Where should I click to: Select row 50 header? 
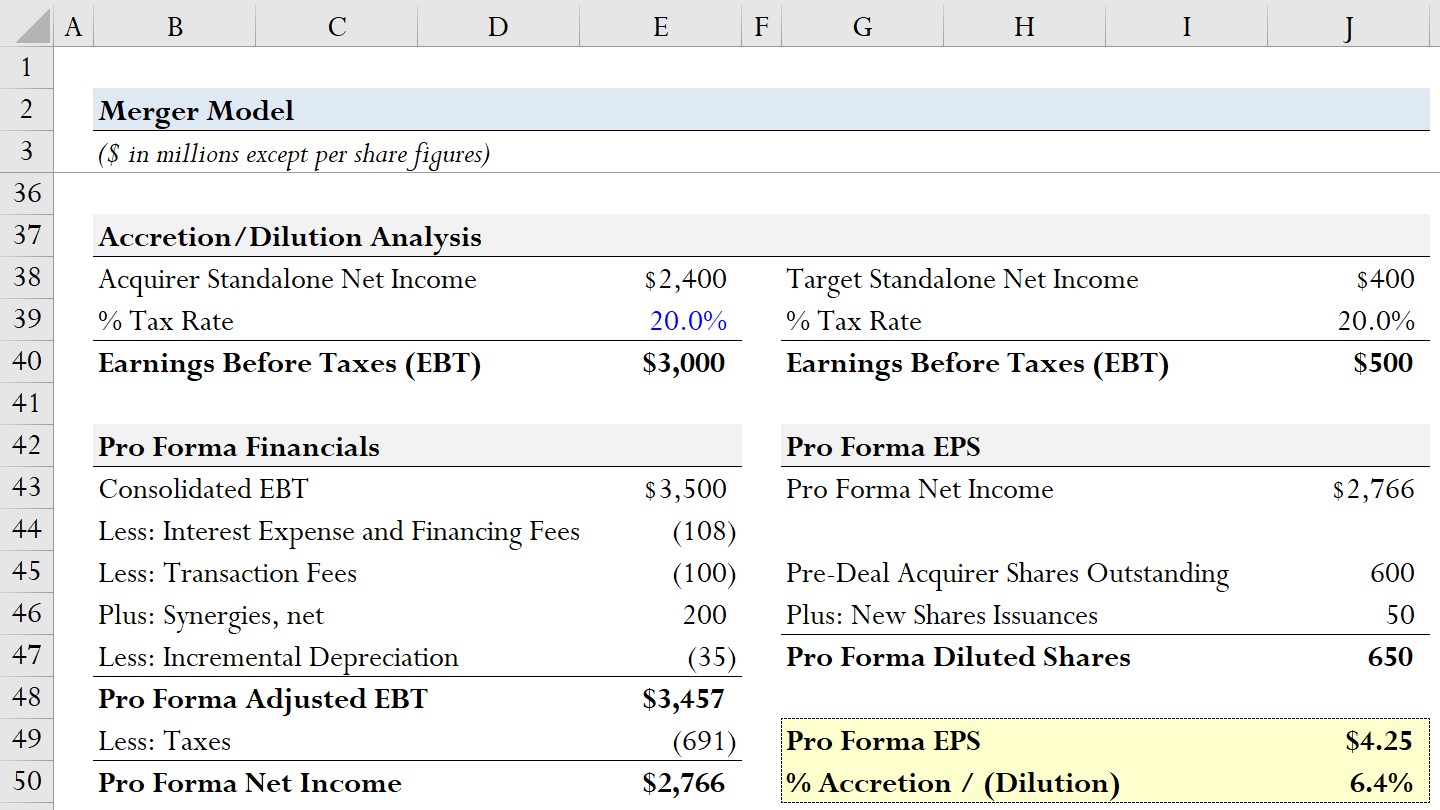point(26,782)
